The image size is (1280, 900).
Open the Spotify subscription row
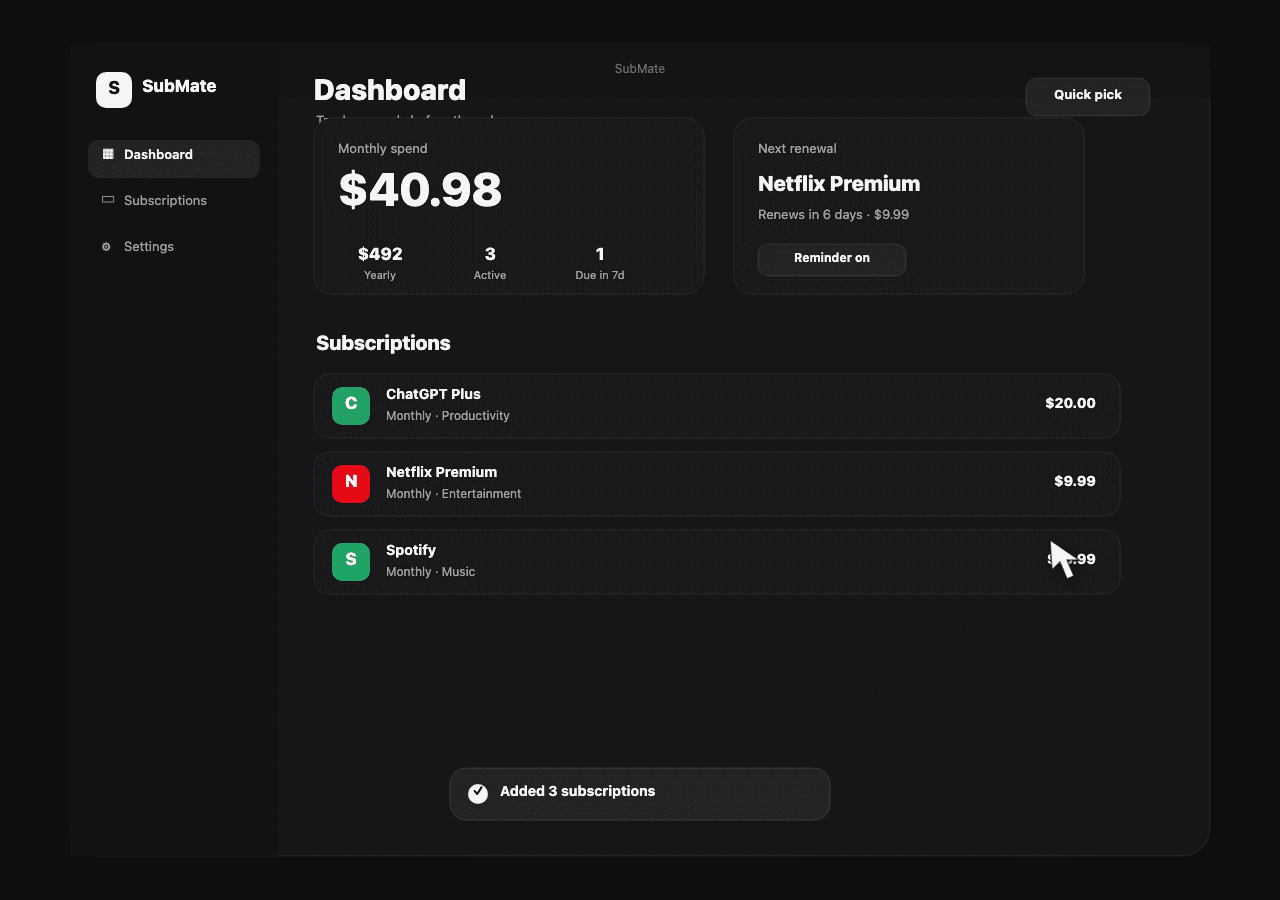717,561
